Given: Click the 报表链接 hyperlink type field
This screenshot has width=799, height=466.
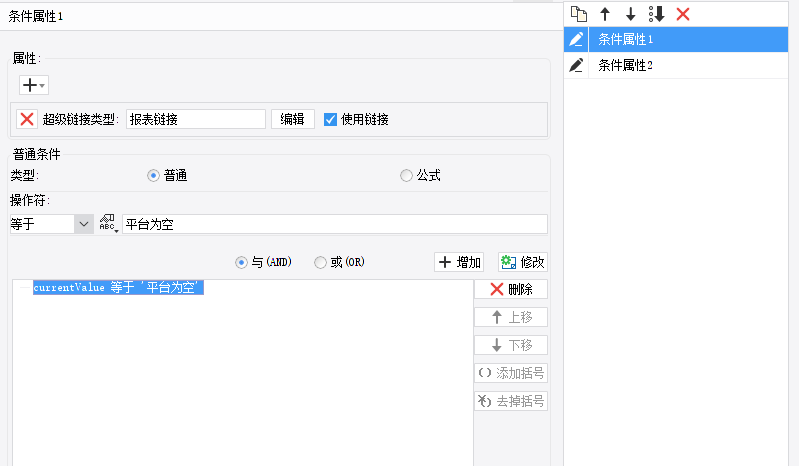Looking at the screenshot, I should coord(196,119).
